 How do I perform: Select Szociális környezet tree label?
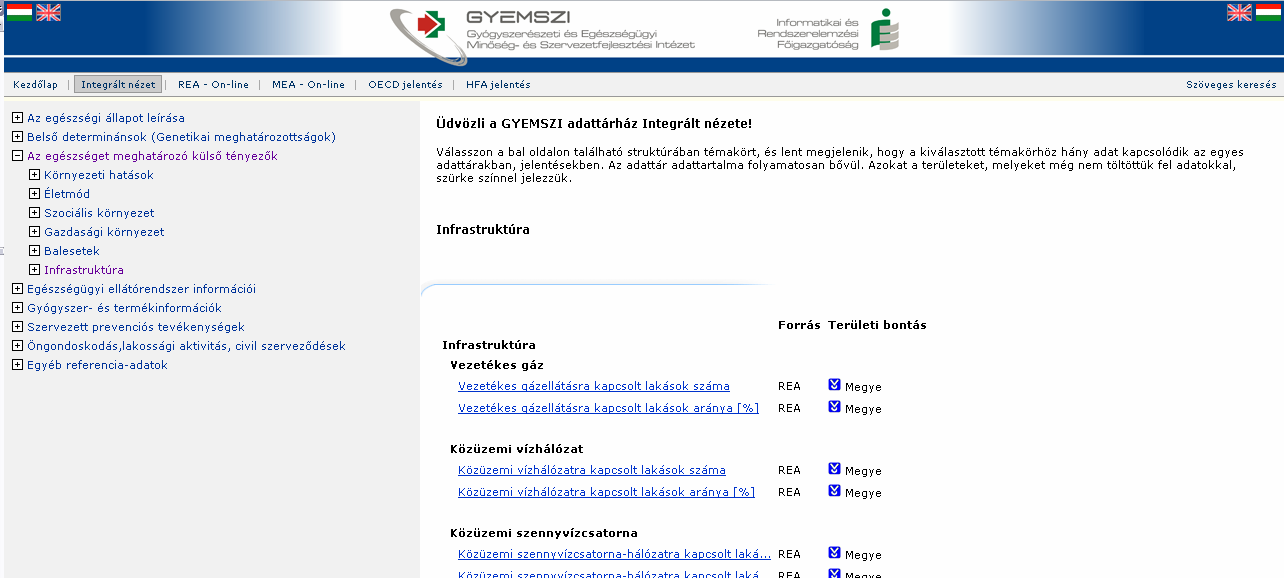[x=99, y=213]
